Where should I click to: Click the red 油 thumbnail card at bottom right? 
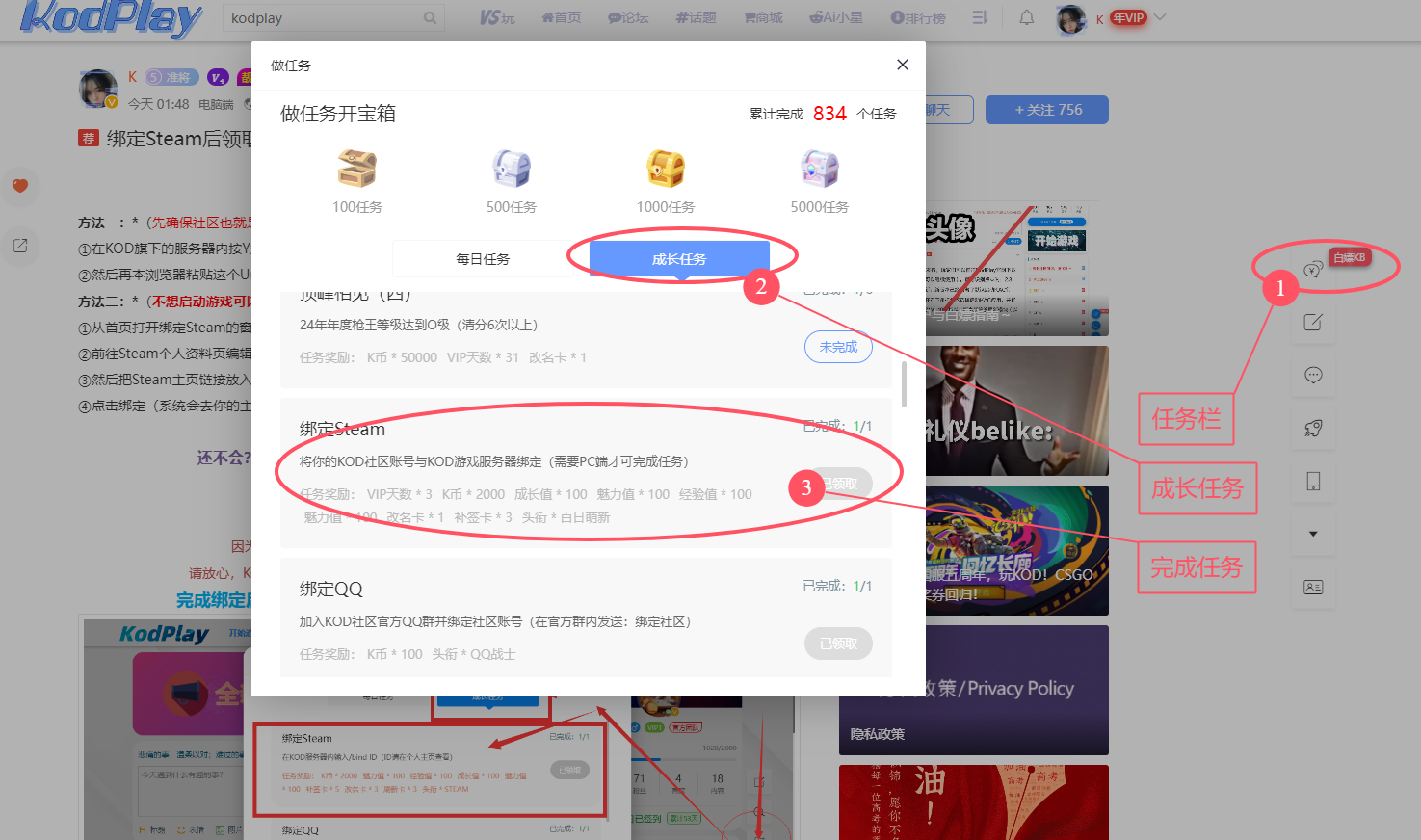click(x=974, y=802)
